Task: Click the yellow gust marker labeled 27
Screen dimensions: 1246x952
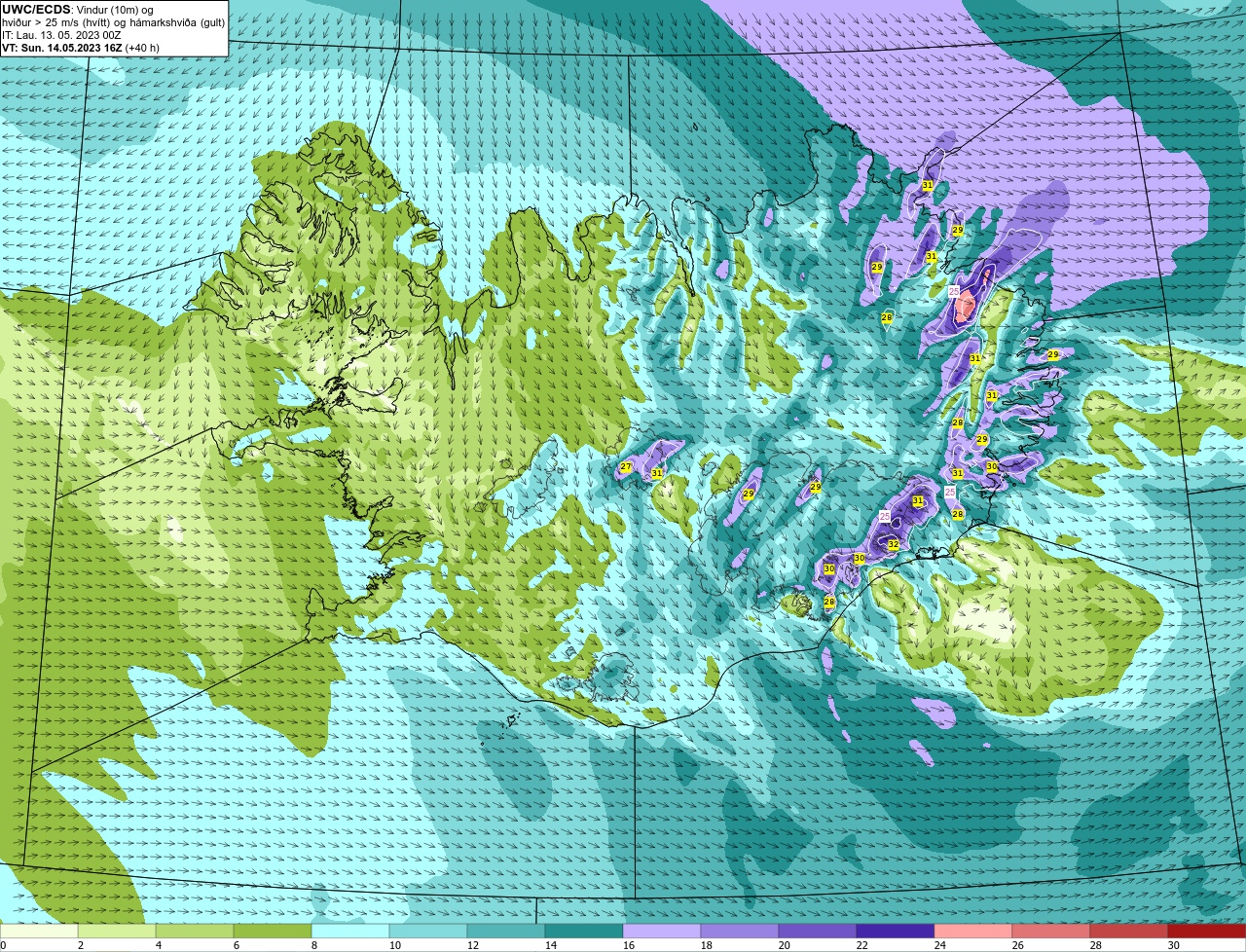Action: [x=625, y=468]
